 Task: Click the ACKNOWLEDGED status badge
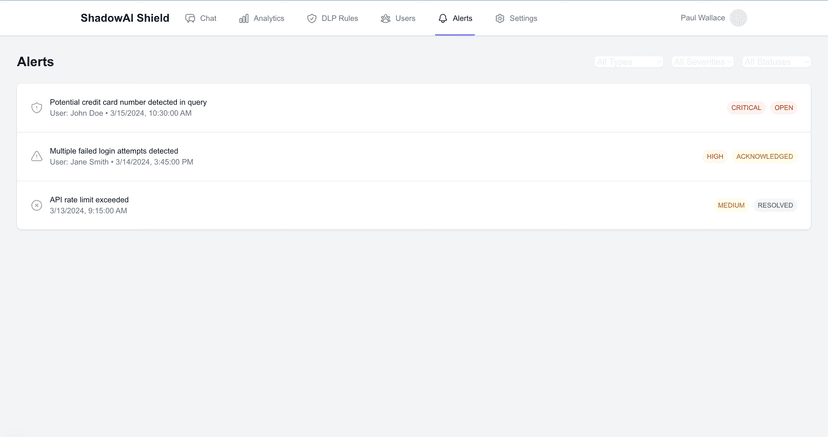click(x=764, y=156)
